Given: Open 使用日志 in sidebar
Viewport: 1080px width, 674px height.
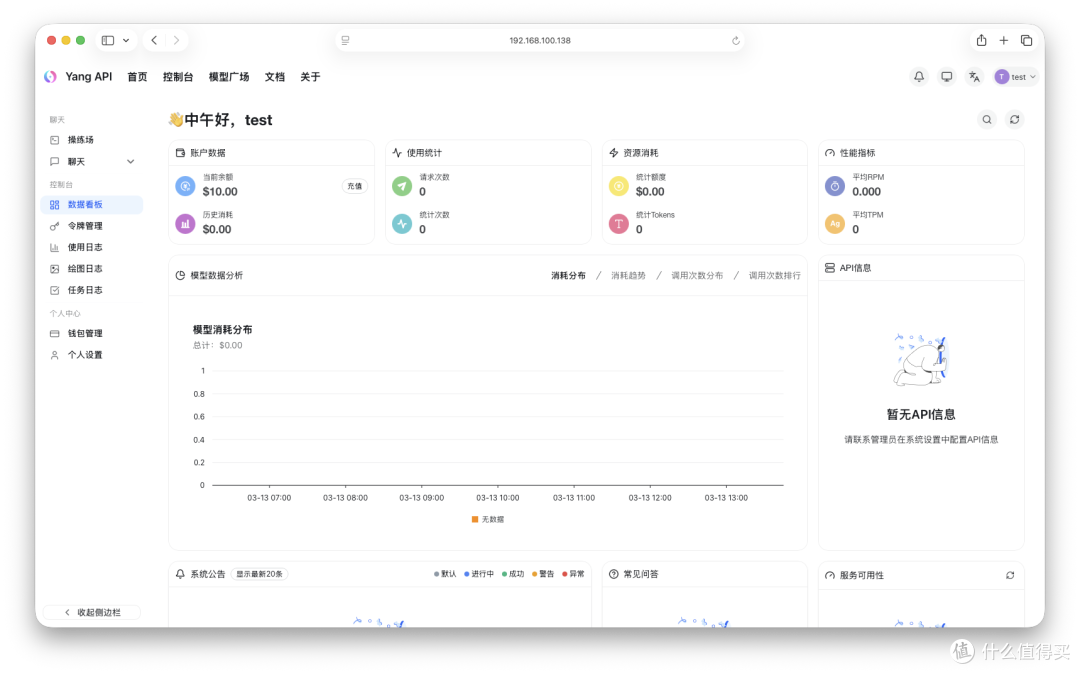Looking at the screenshot, I should point(92,247).
